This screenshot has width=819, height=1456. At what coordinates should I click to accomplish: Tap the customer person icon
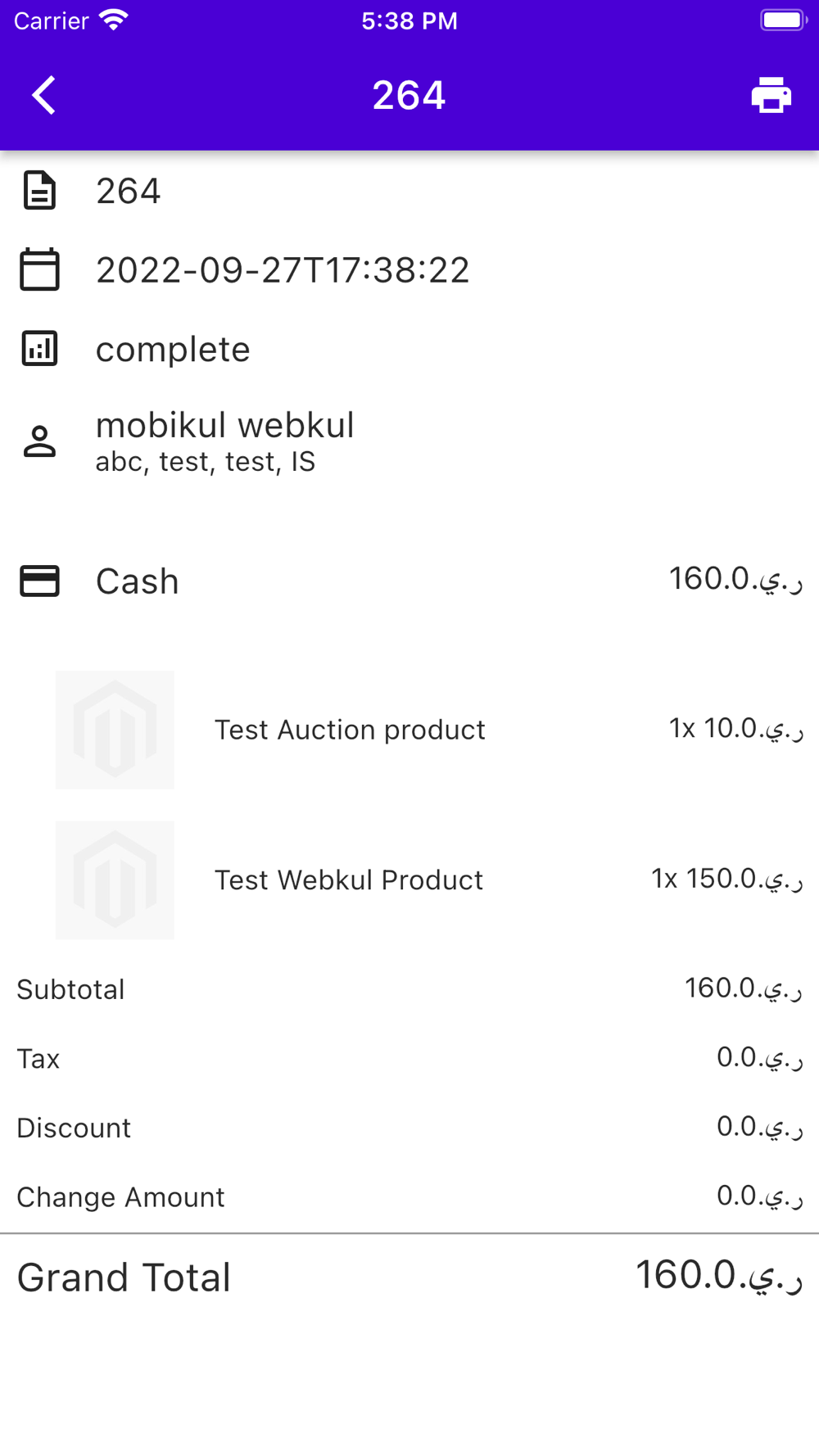pyautogui.click(x=39, y=441)
